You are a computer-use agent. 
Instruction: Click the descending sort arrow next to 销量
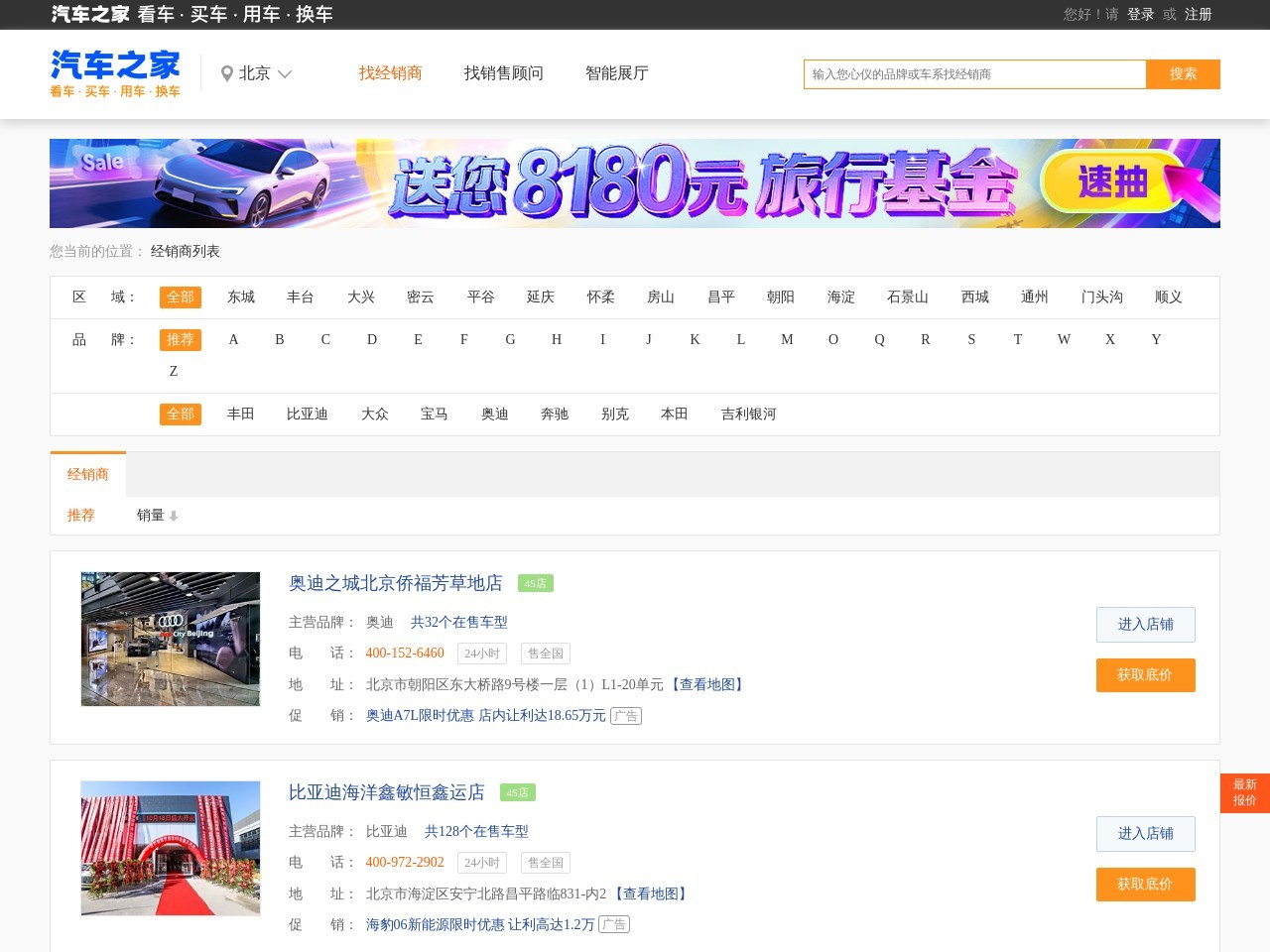174,517
